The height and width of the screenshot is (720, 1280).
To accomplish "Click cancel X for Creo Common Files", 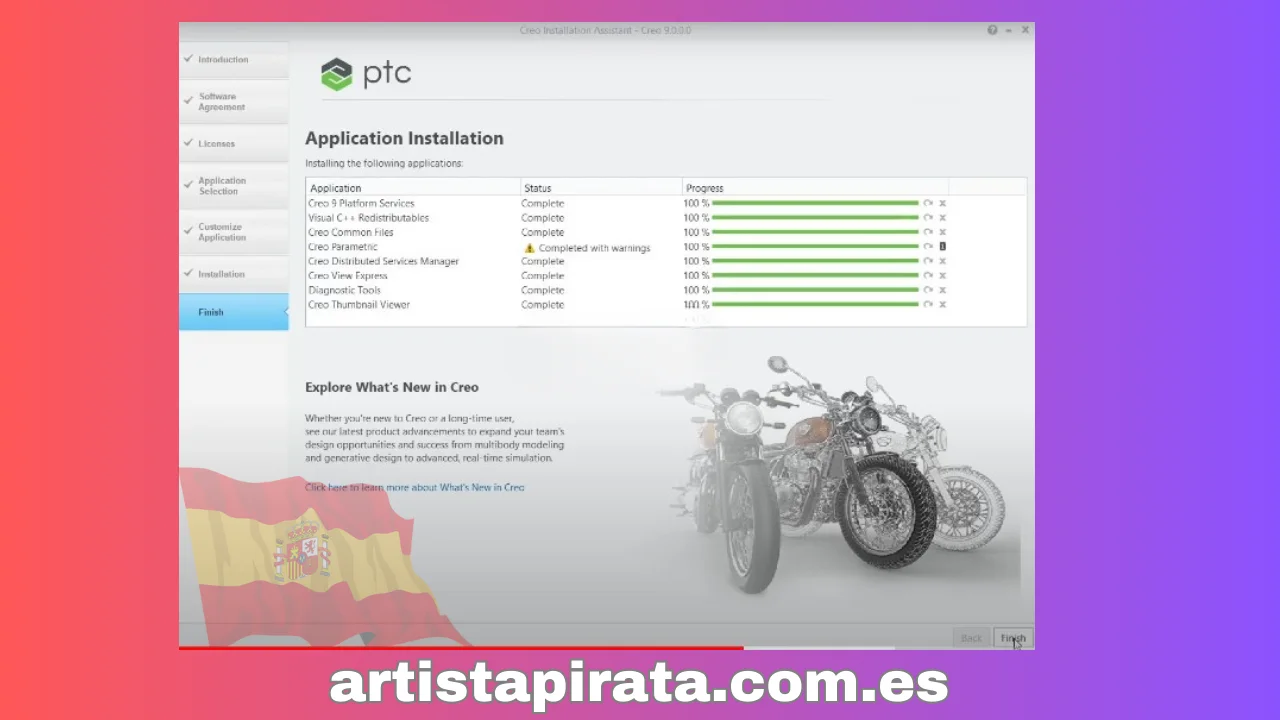I will (x=942, y=232).
